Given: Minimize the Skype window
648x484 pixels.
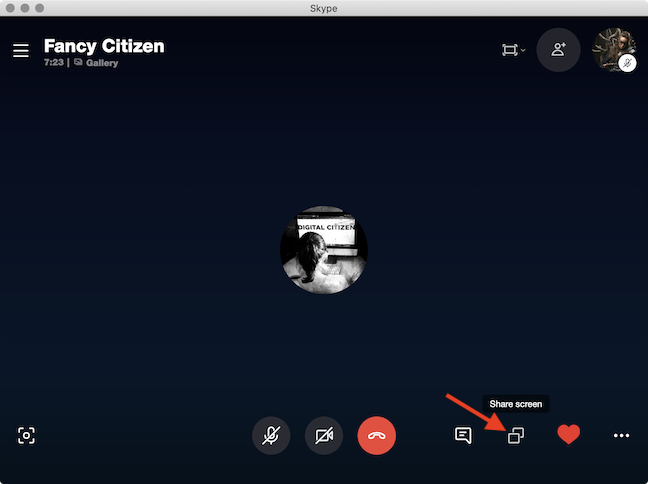Looking at the screenshot, I should click(x=25, y=8).
